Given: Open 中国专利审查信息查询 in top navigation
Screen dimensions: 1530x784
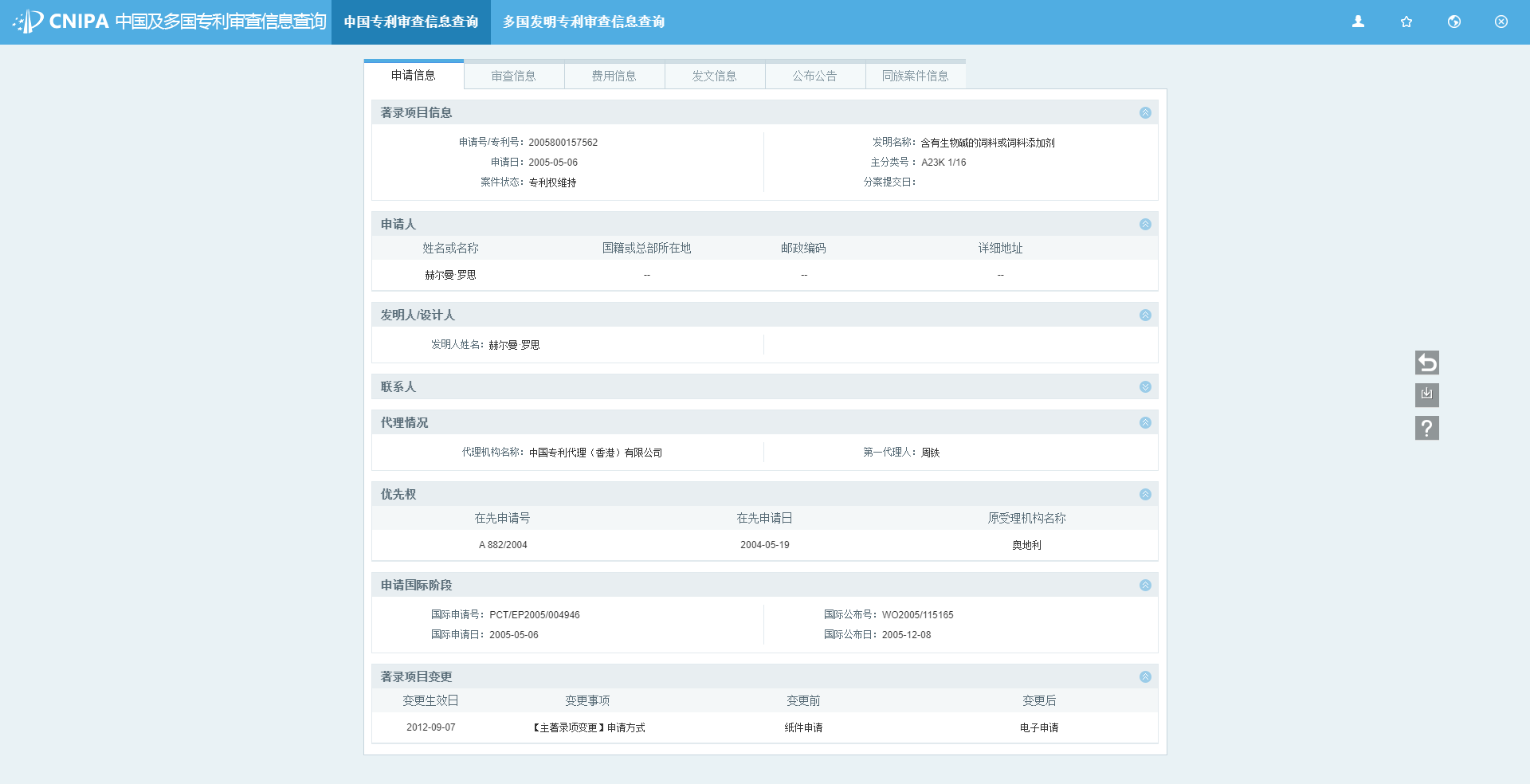Looking at the screenshot, I should [410, 22].
